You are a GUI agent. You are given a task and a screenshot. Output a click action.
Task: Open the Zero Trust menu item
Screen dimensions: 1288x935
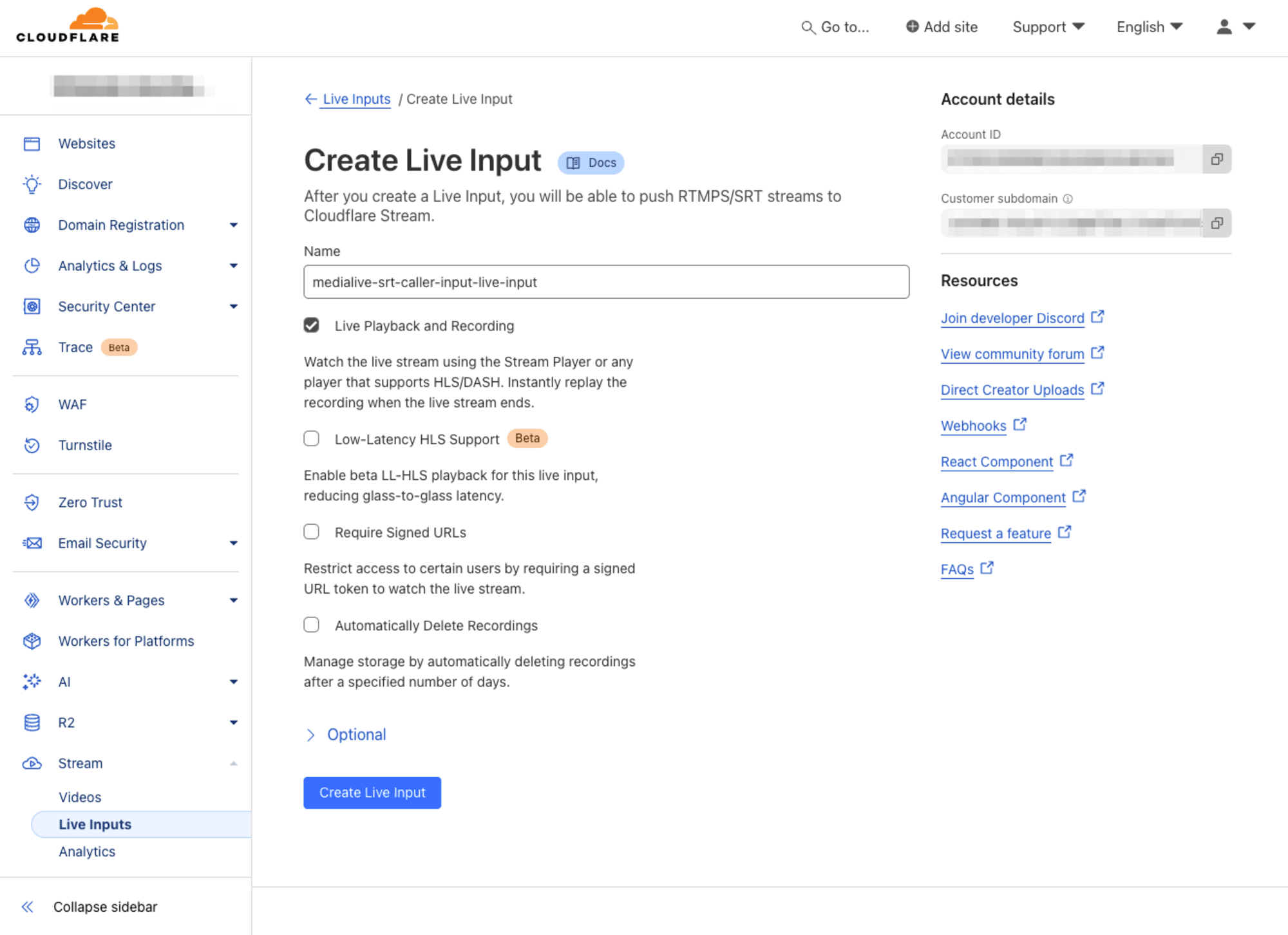coord(90,502)
